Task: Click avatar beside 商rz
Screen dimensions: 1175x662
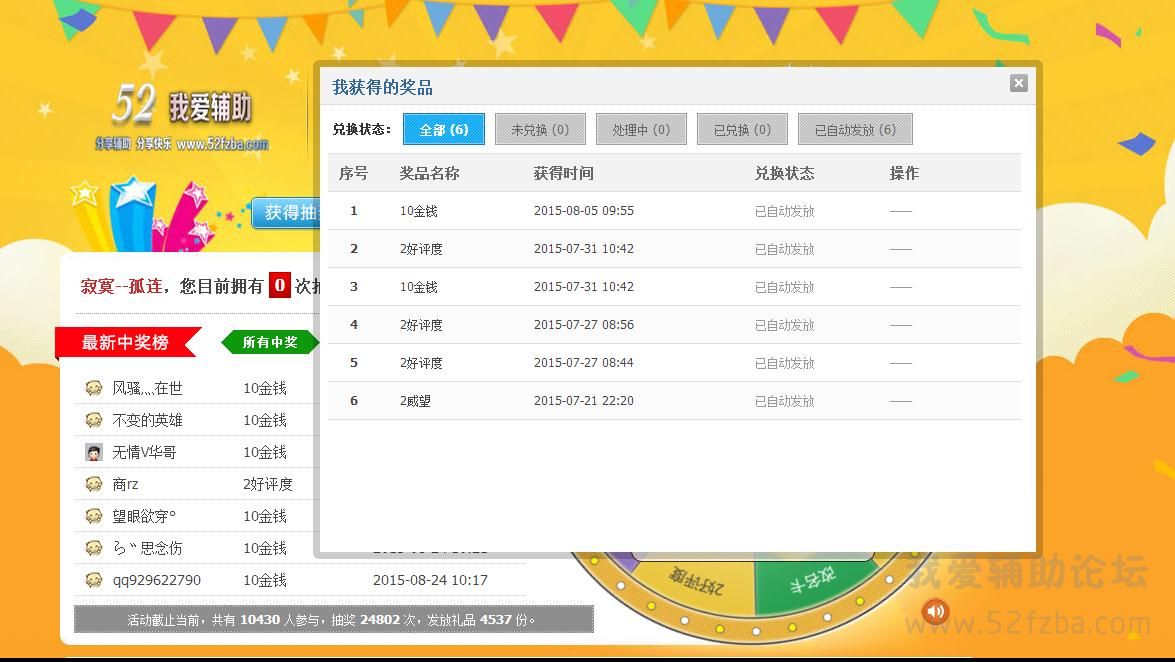Action: [94, 484]
